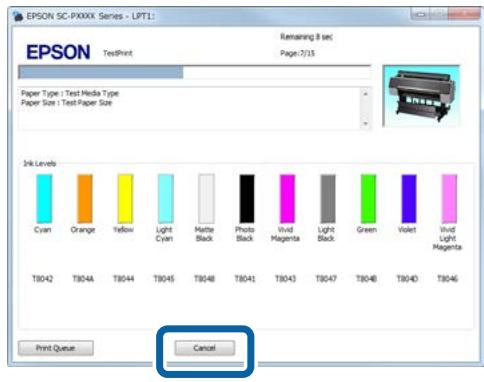Close the EPSON status window
The image size is (484, 382).
pos(464,14)
